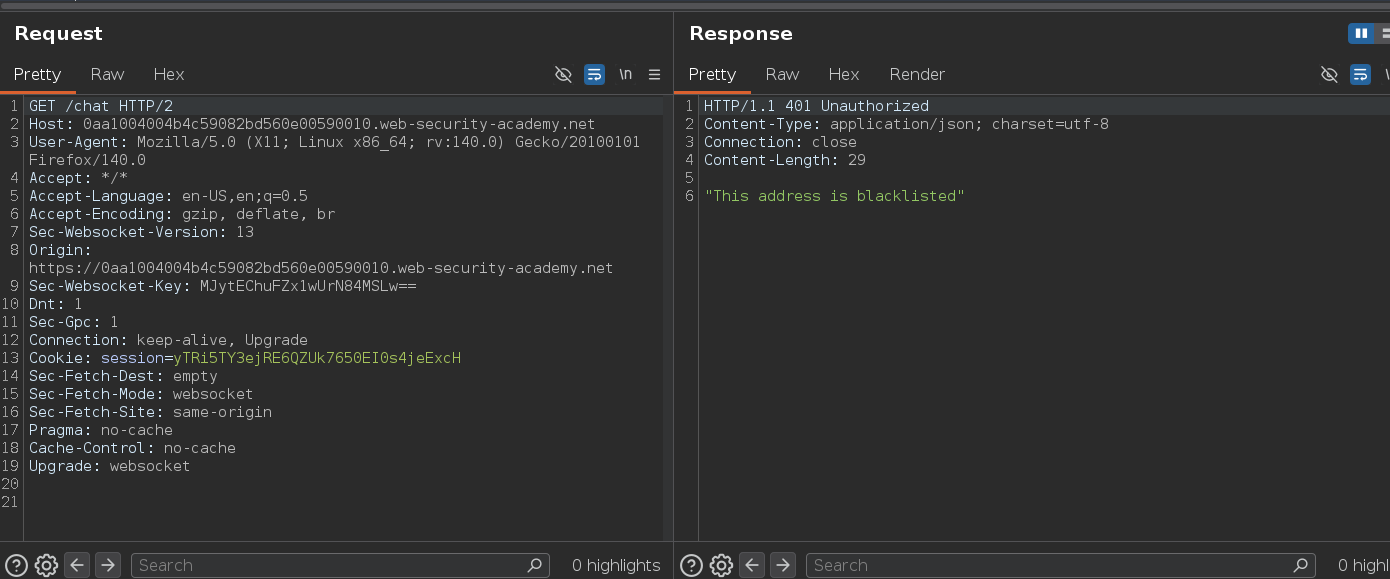This screenshot has height=579, width=1390.
Task: Click the Accept-Language header line
Action: [168, 196]
